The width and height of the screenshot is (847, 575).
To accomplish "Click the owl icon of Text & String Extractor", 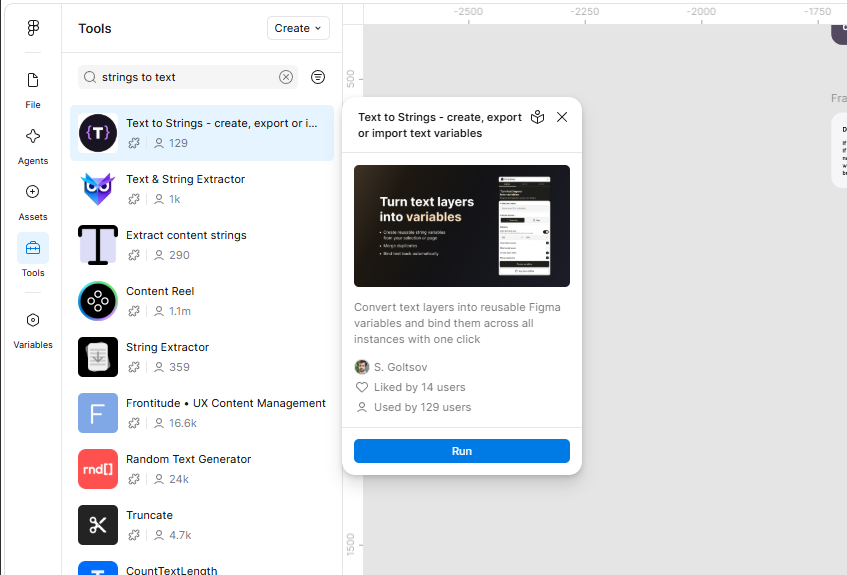I will pos(98,189).
